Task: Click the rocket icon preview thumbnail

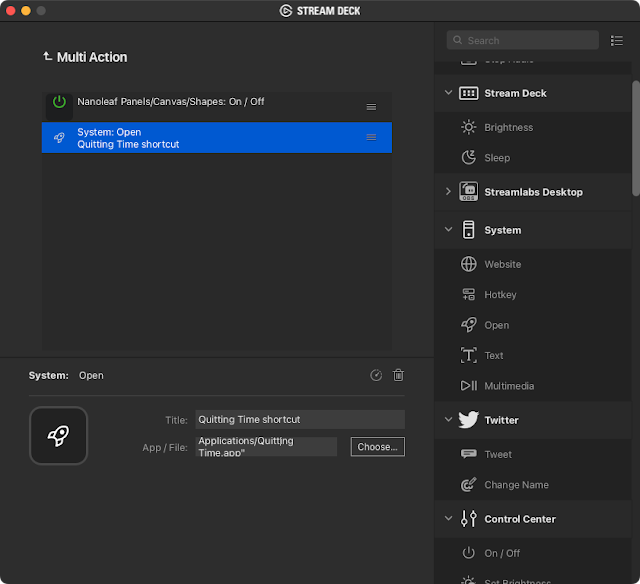Action: pos(59,435)
